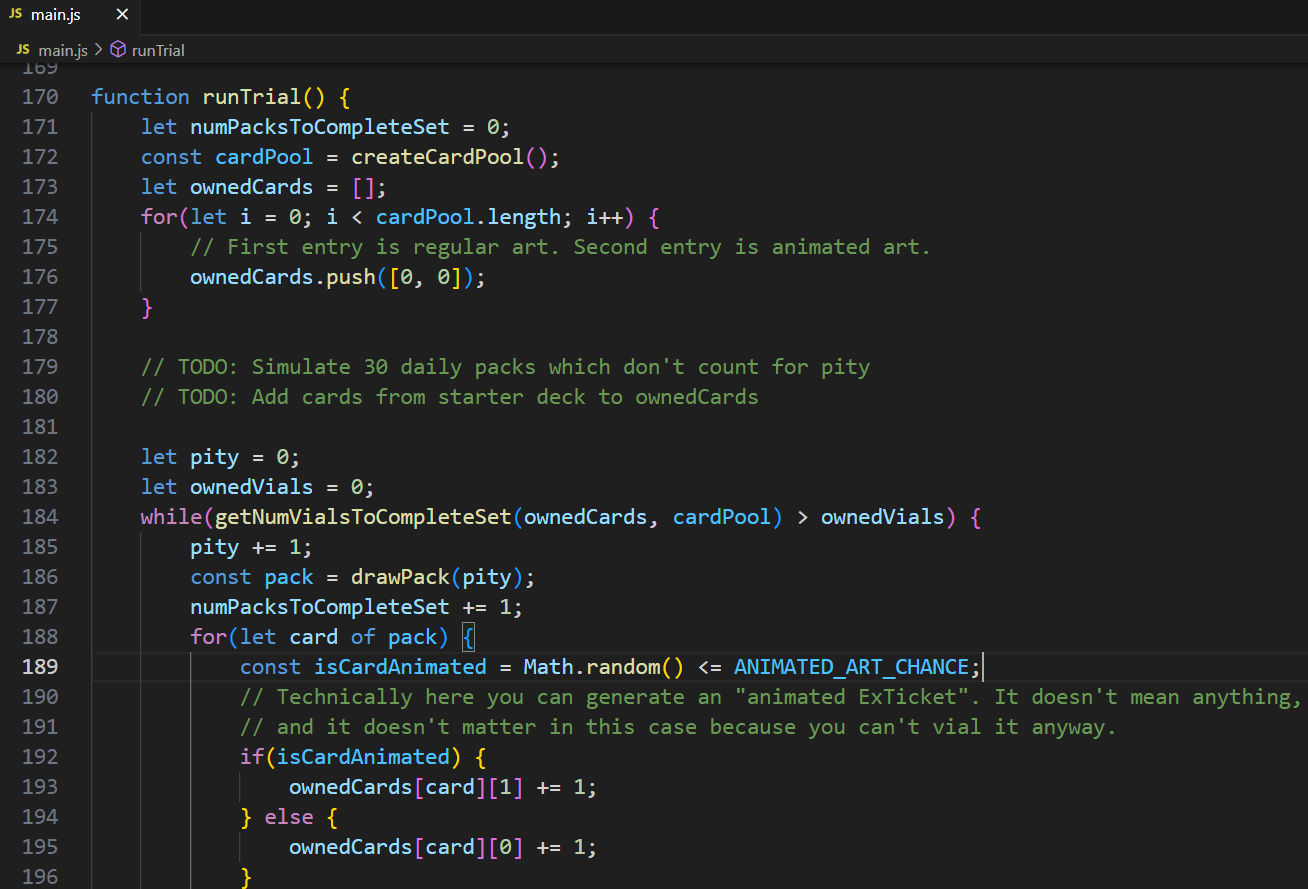The image size is (1308, 889).
Task: Click the function keyword on line 170
Action: click(140, 97)
